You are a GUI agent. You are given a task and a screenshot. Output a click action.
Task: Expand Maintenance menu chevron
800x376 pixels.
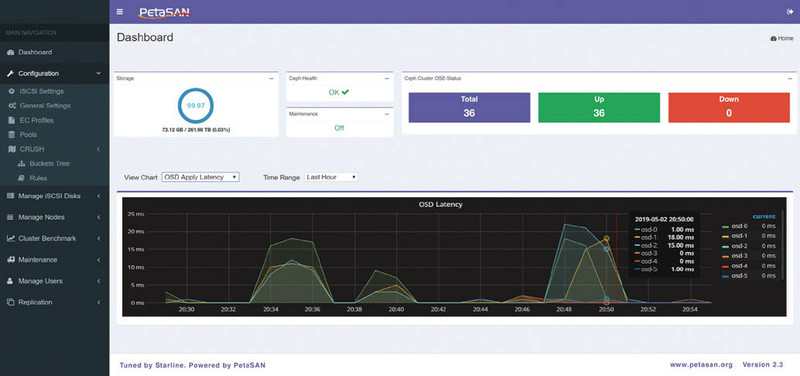[x=98, y=260]
